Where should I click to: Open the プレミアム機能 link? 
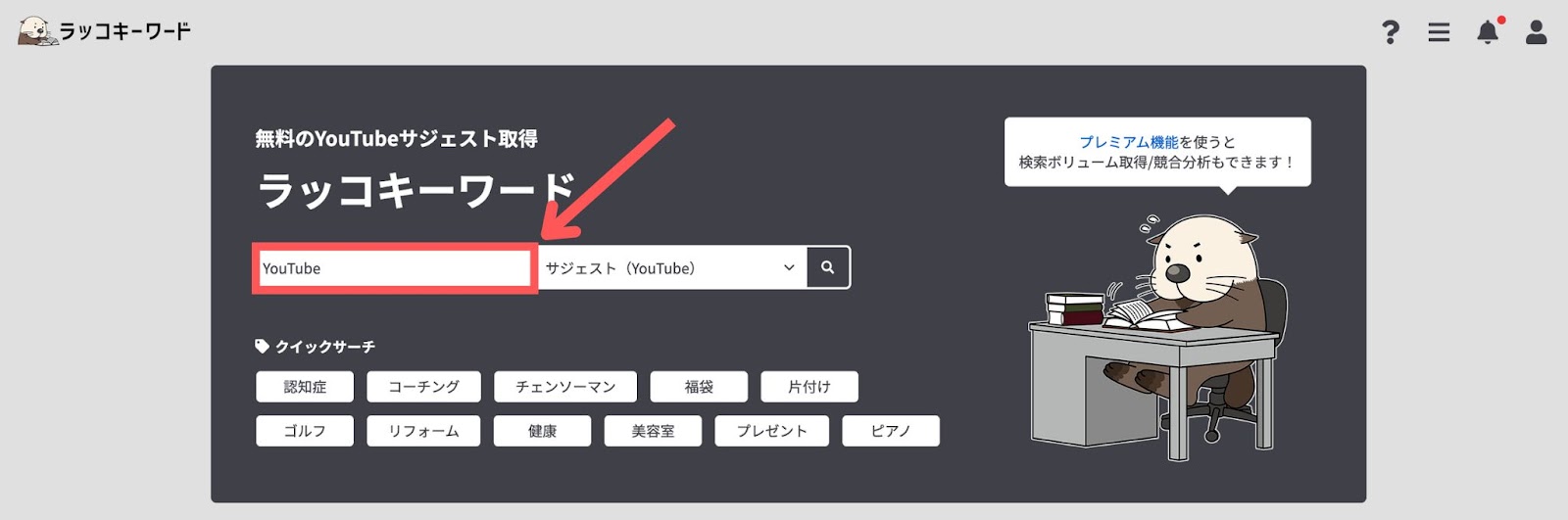point(1128,142)
